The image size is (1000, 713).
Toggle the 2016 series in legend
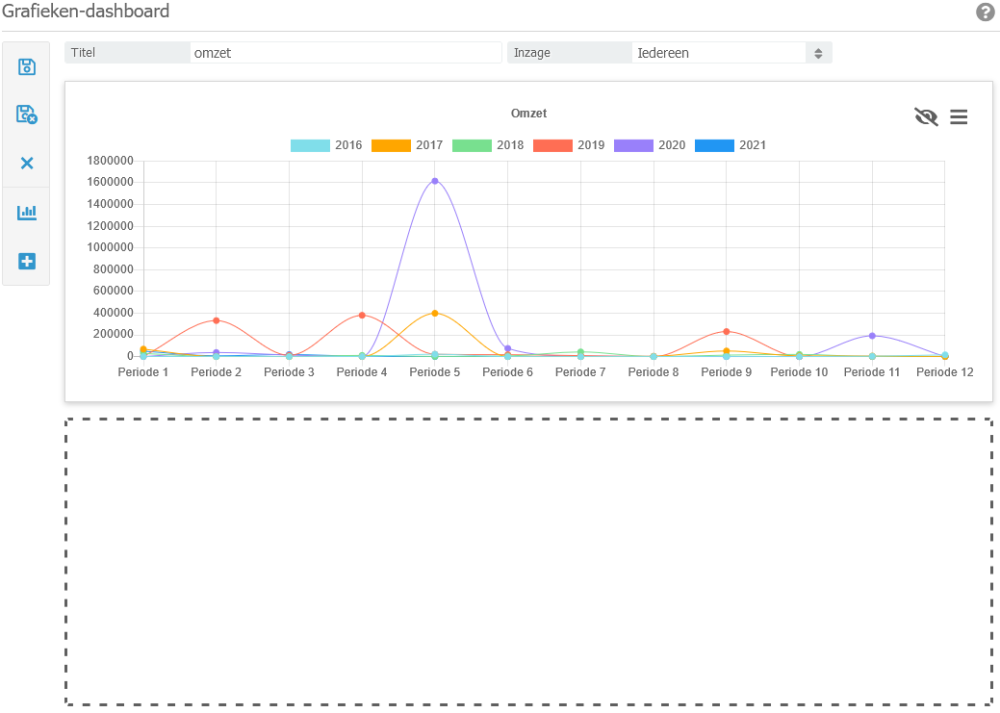click(x=326, y=145)
